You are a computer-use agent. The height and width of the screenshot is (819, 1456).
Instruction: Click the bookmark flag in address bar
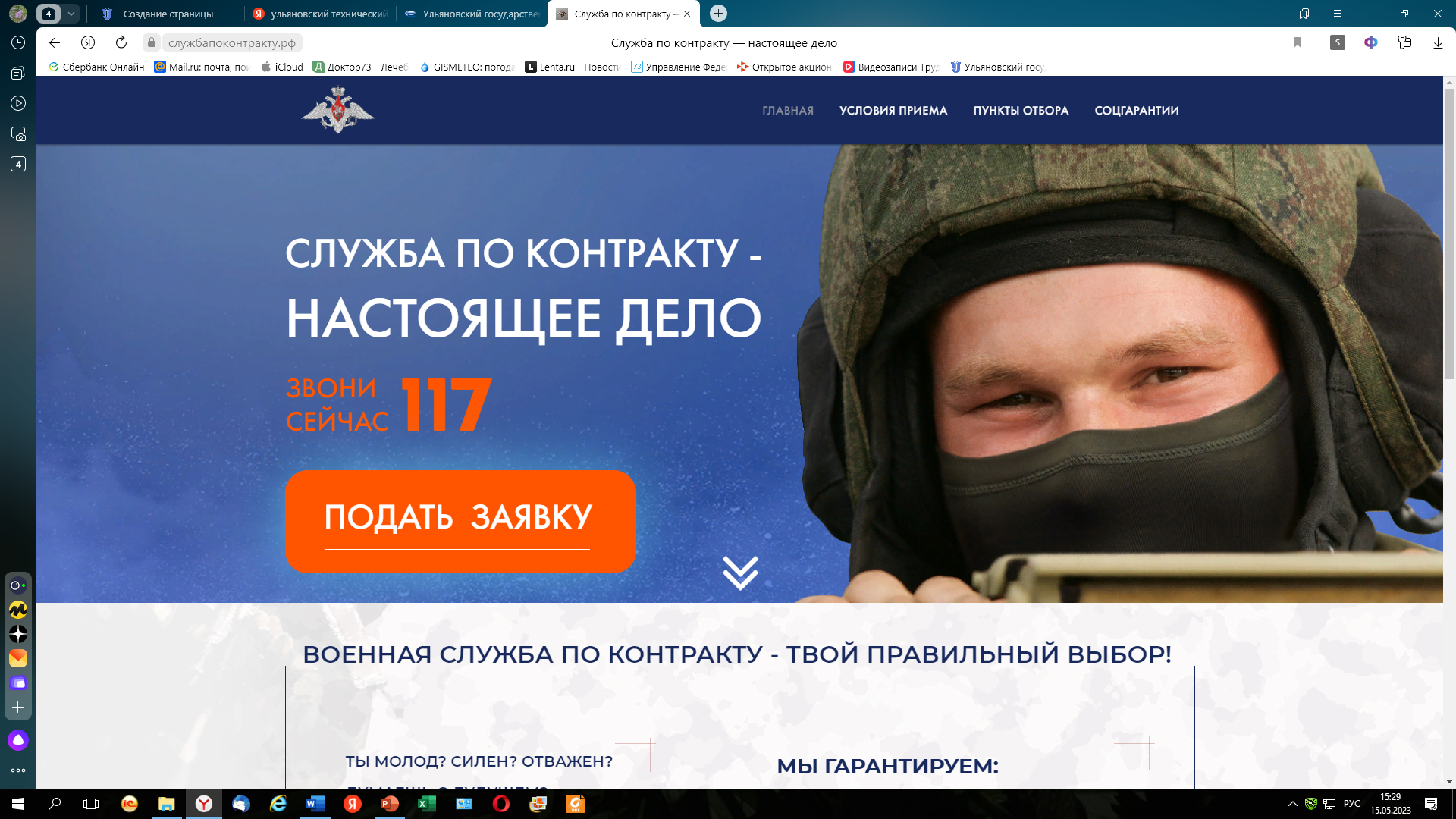1298,42
